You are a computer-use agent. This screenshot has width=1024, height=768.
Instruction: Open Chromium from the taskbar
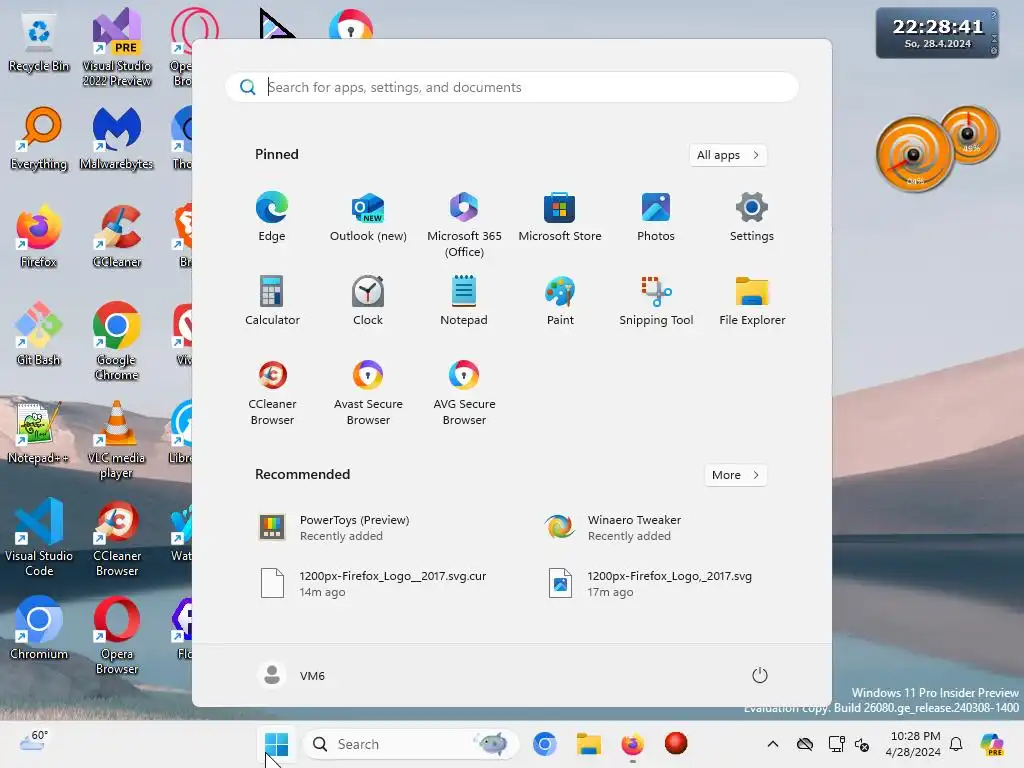coord(544,744)
